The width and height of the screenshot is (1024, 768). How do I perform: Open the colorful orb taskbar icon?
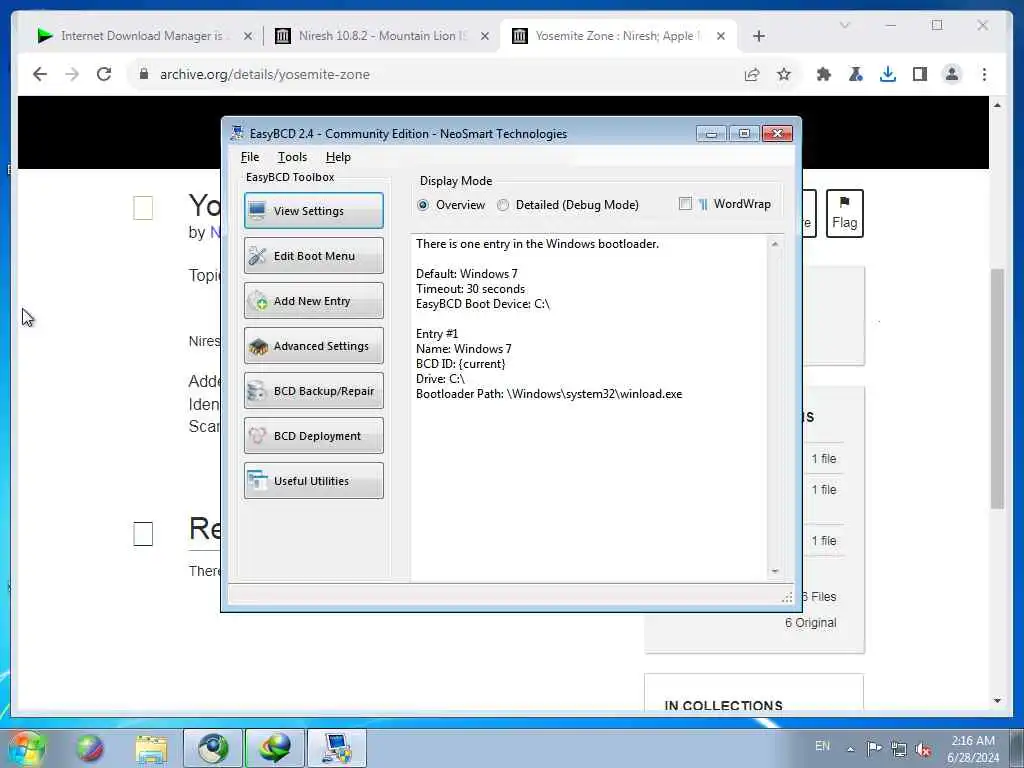point(89,748)
